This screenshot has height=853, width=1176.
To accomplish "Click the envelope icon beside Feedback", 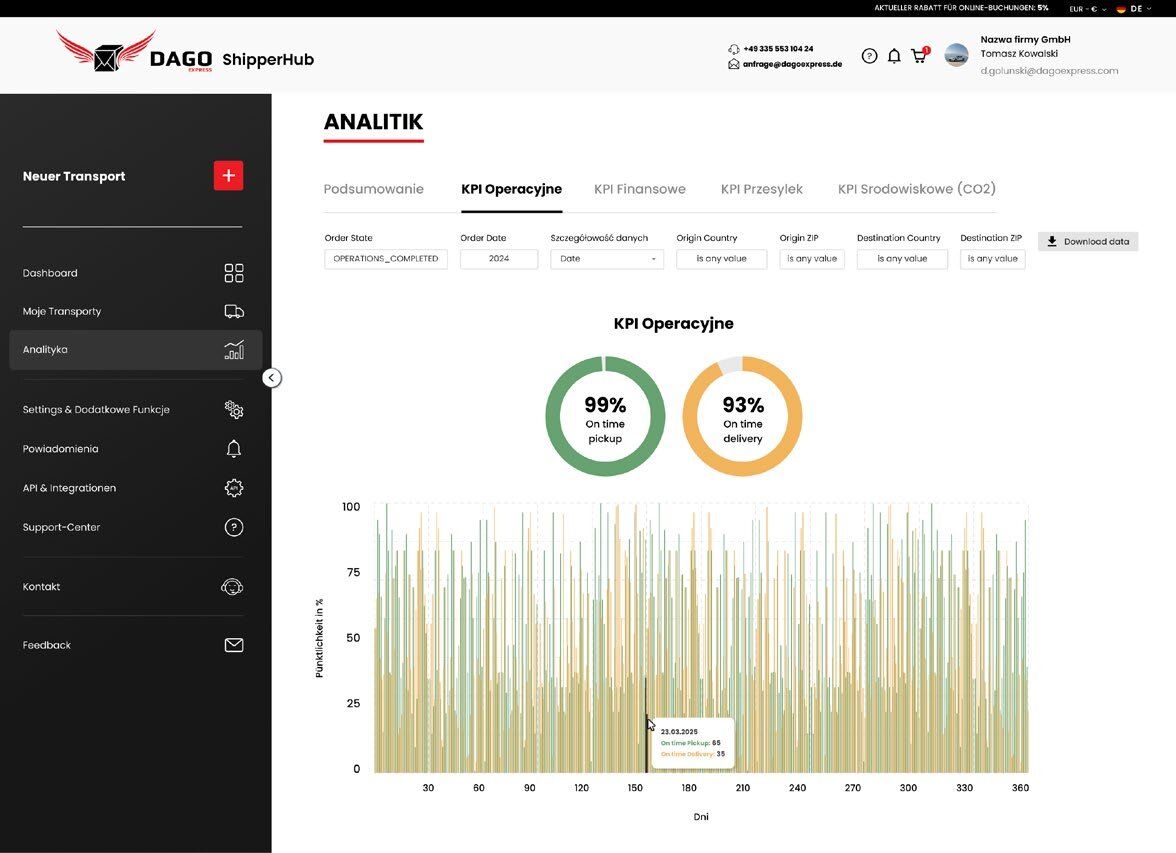I will pos(234,645).
